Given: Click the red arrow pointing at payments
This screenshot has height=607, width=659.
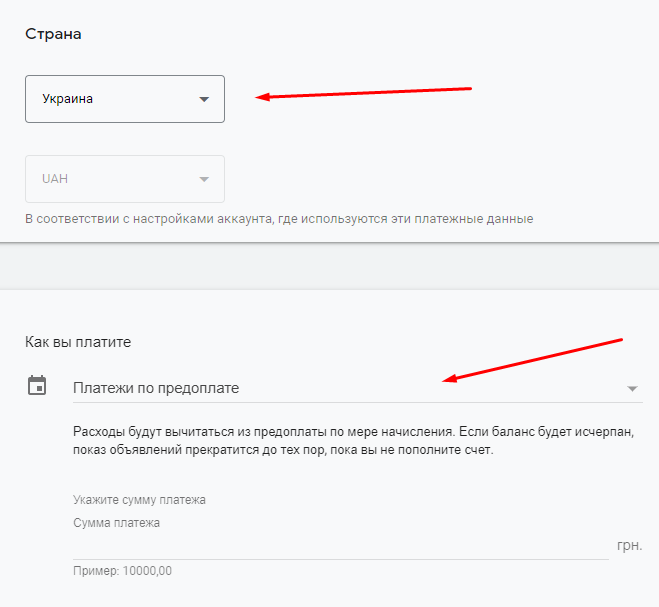Looking at the screenshot, I should [x=534, y=360].
